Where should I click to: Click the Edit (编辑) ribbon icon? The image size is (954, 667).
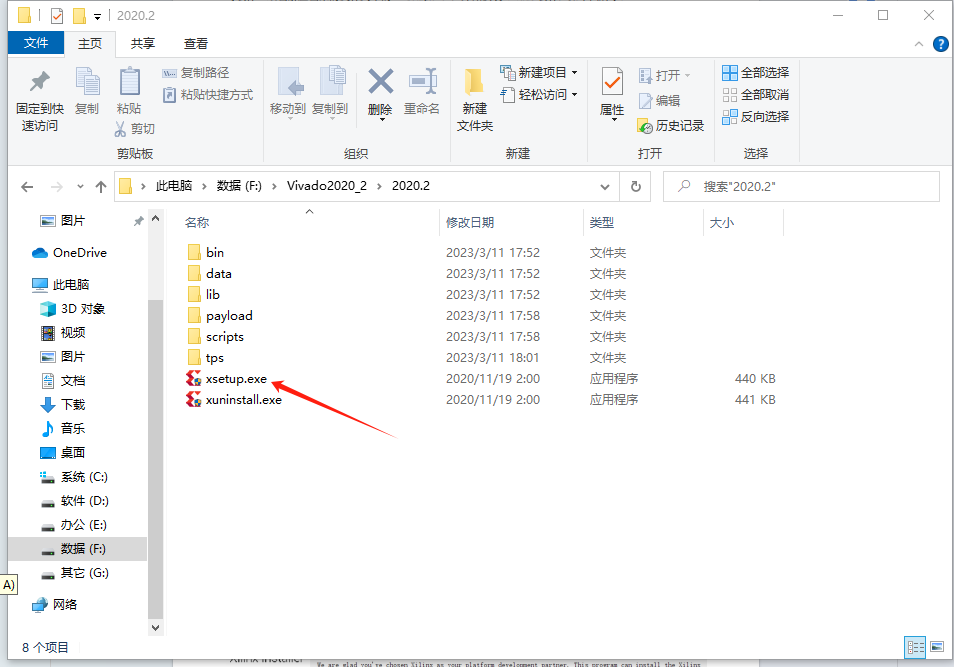645,100
